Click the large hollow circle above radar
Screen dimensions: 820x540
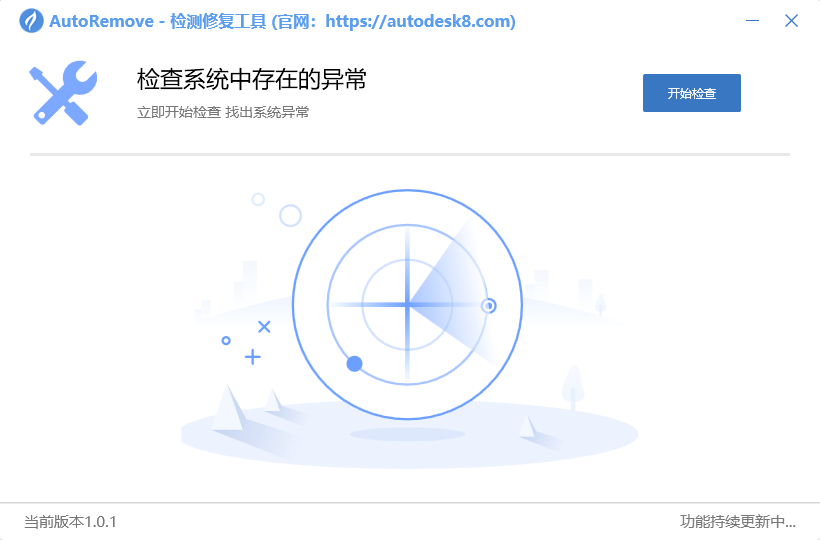[x=291, y=215]
